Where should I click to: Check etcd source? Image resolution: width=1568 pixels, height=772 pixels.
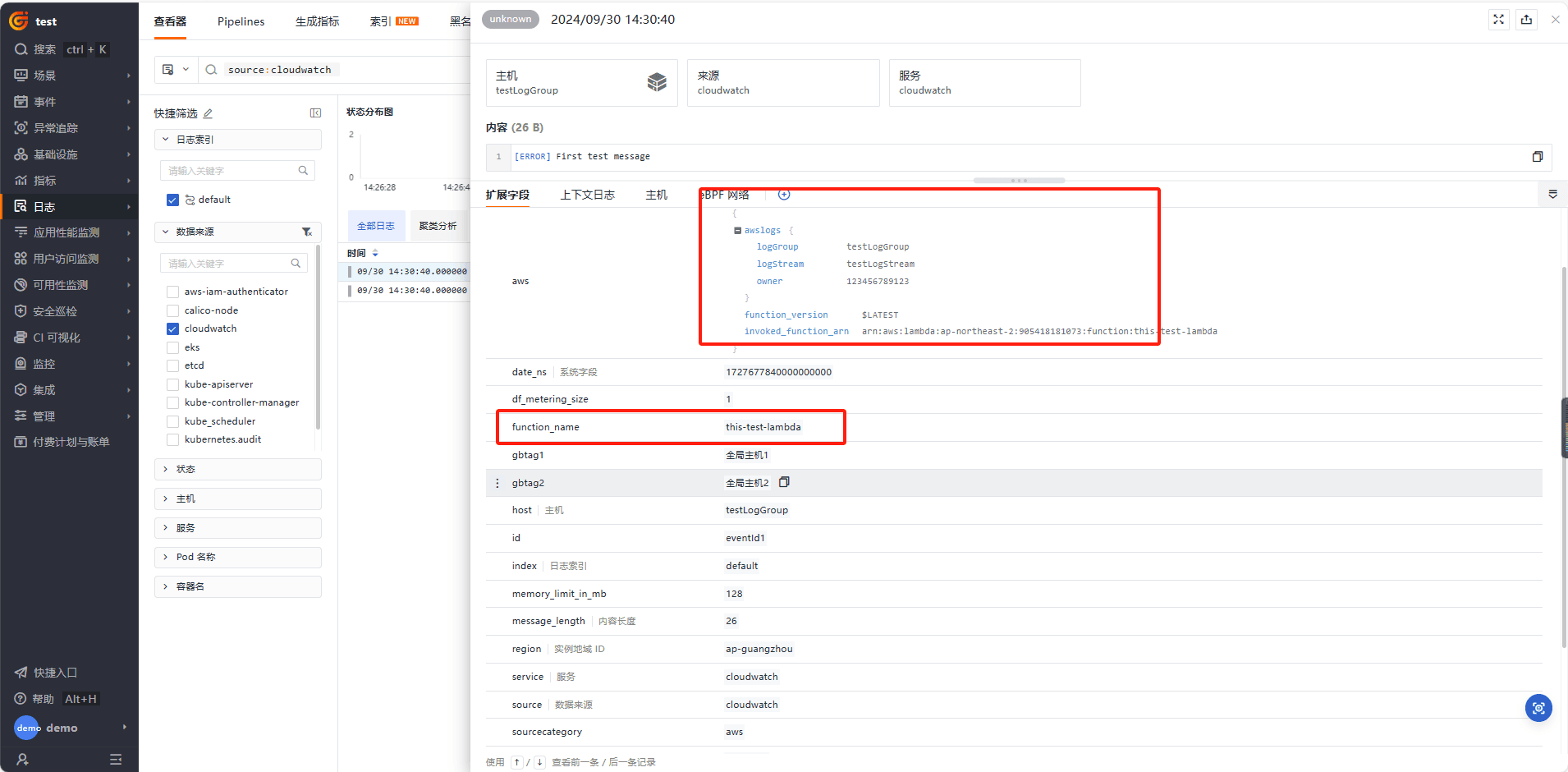tap(172, 365)
